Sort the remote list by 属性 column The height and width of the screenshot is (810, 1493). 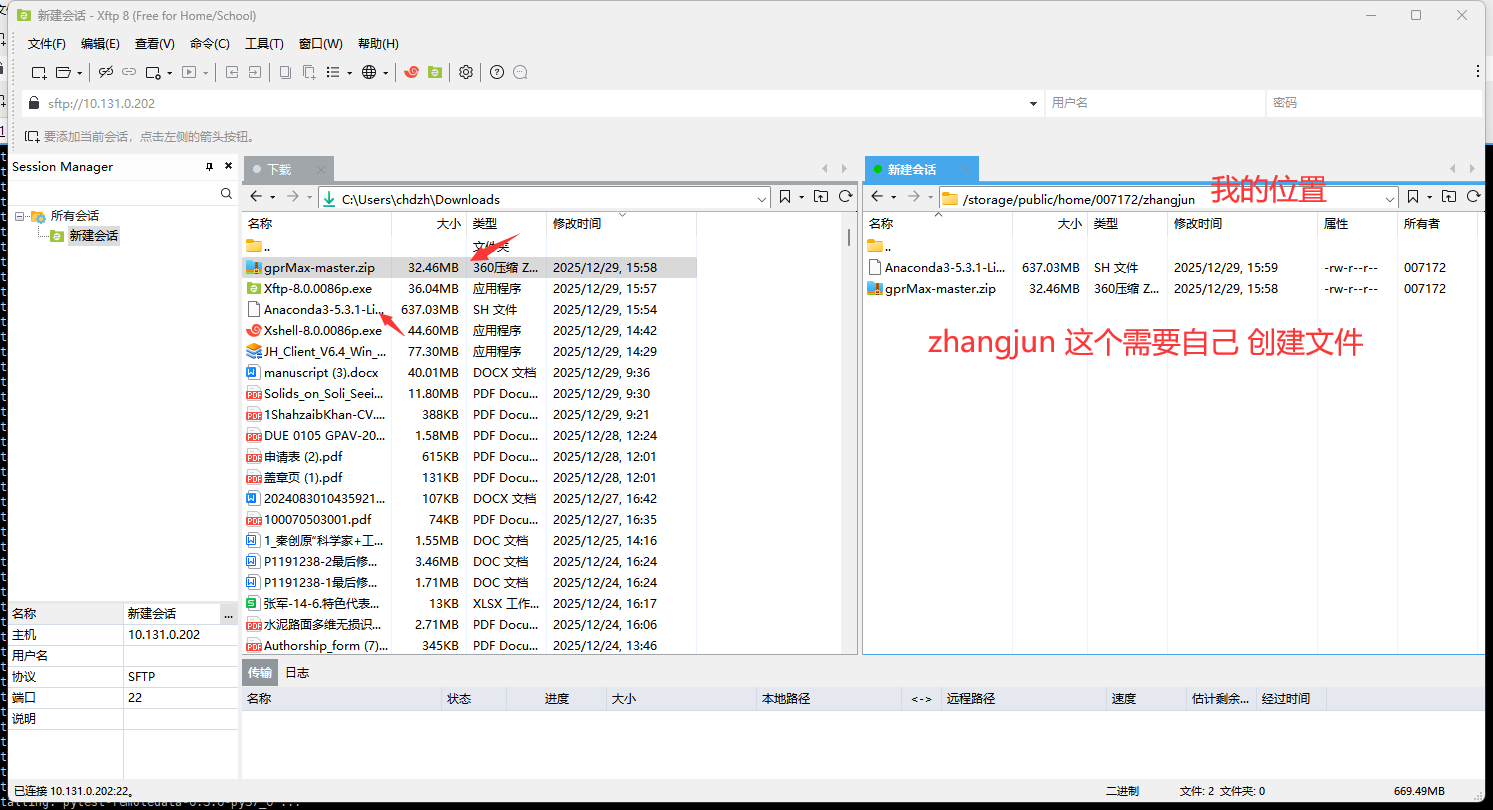(x=1357, y=224)
